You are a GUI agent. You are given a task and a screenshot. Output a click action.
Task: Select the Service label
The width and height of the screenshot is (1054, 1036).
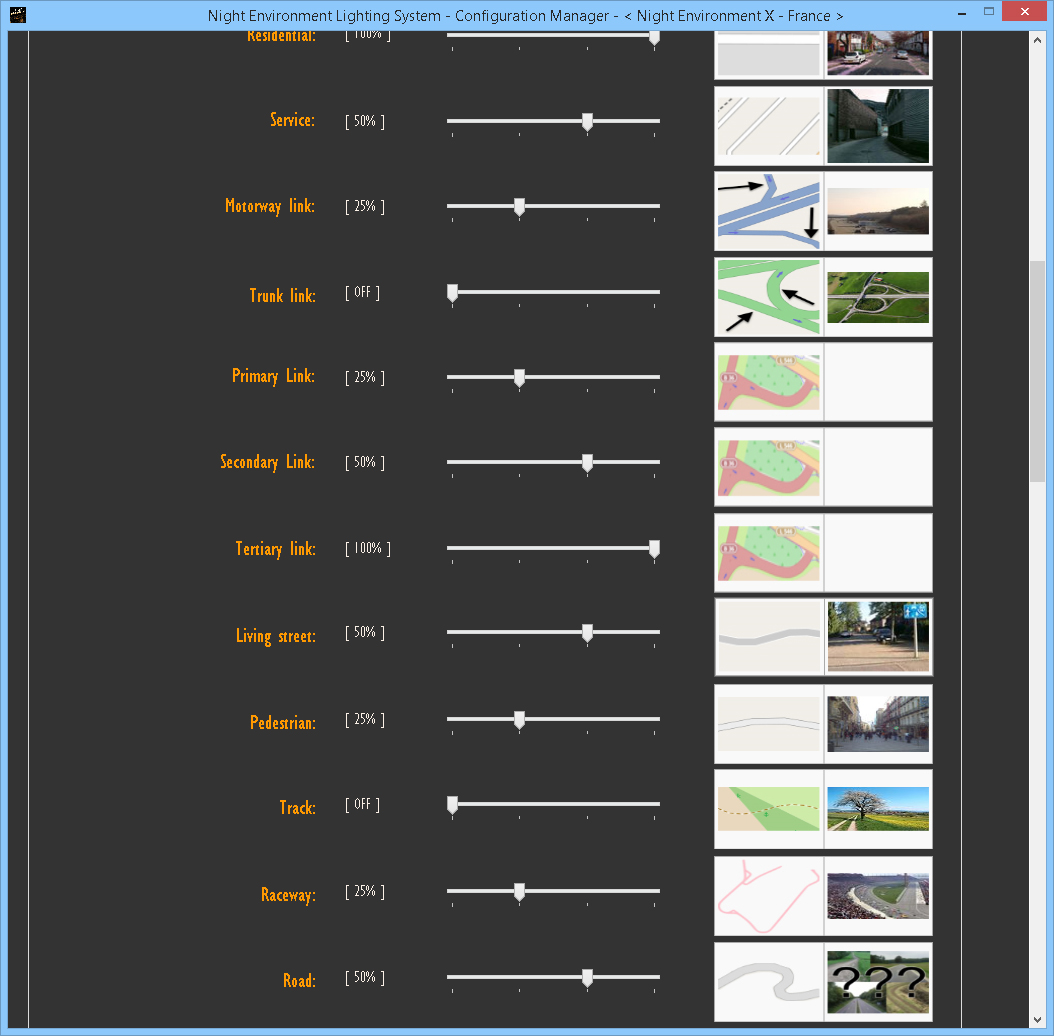[292, 120]
